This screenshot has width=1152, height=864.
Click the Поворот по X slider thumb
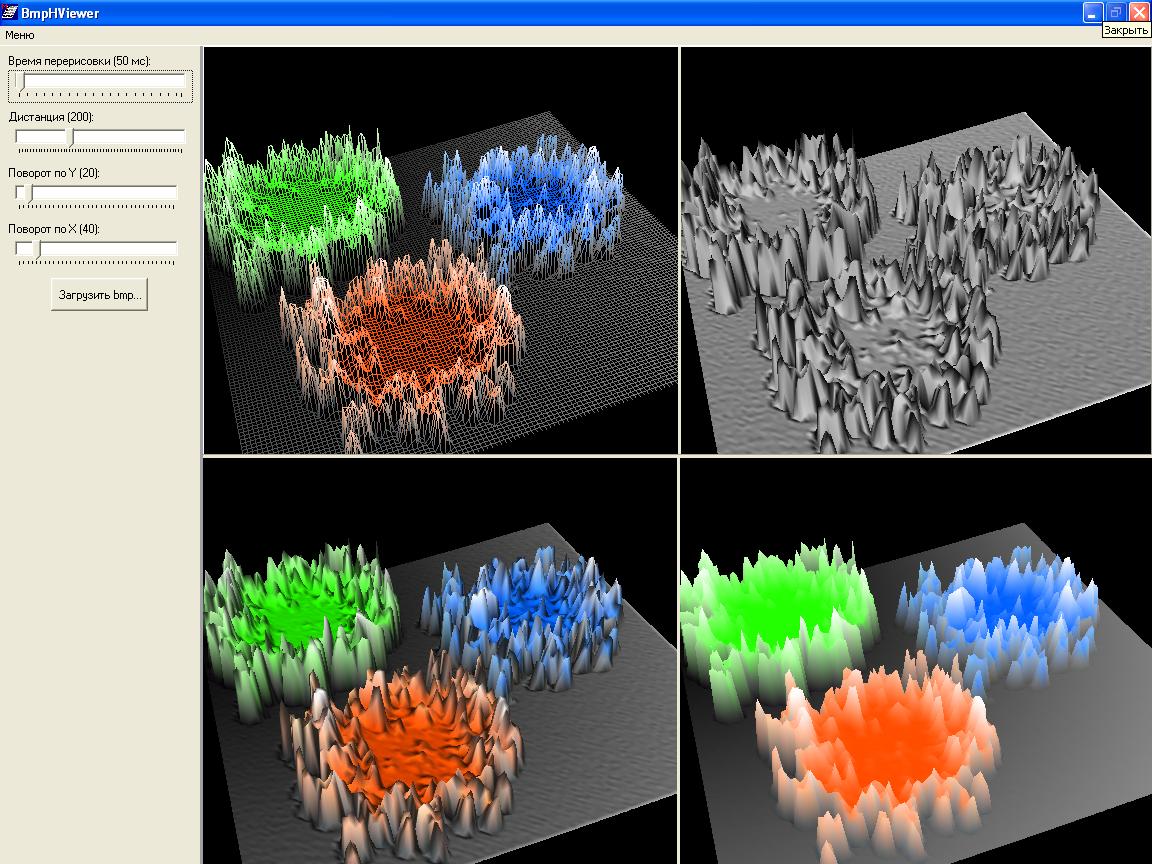pyautogui.click(x=37, y=248)
